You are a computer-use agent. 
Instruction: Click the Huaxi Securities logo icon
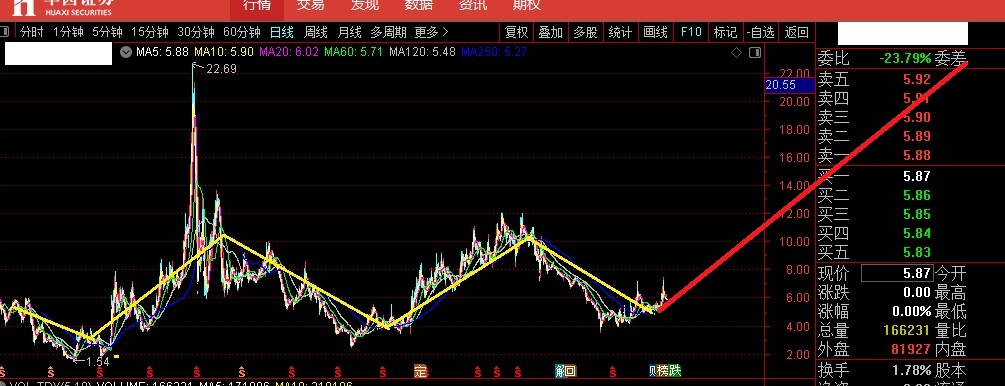click(24, 6)
